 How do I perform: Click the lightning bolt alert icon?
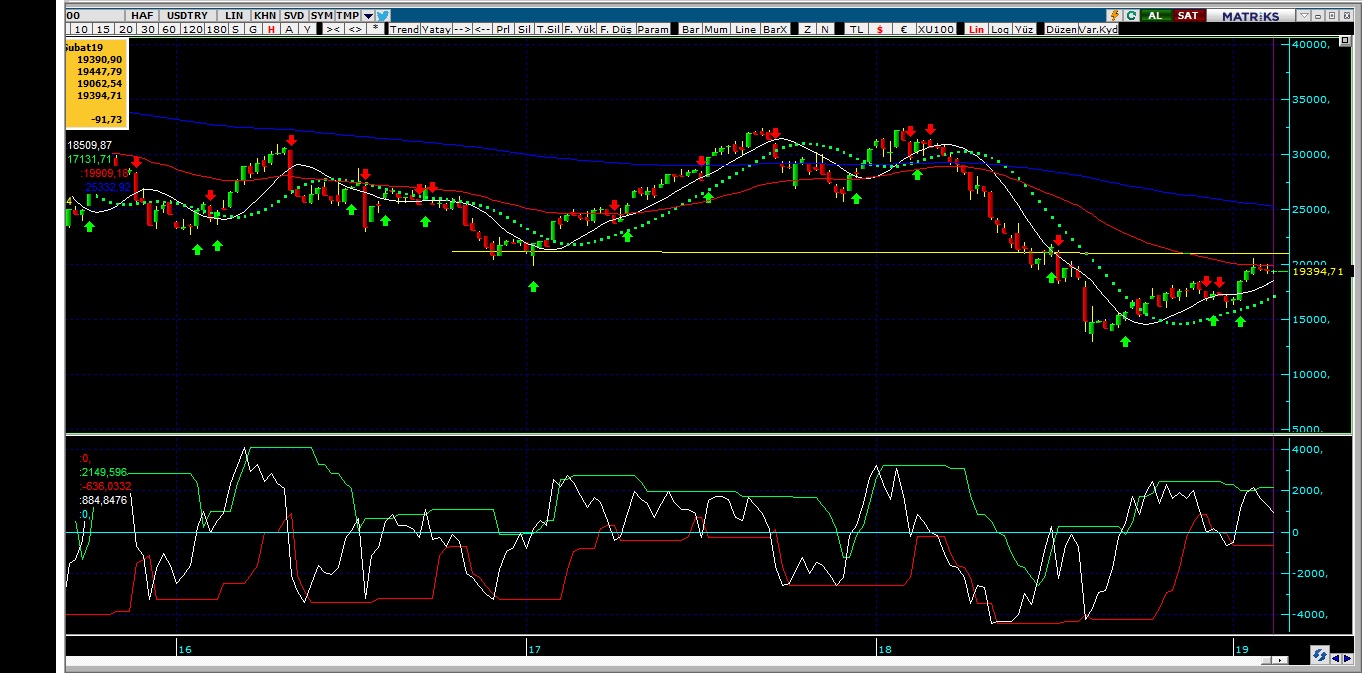tap(1115, 16)
